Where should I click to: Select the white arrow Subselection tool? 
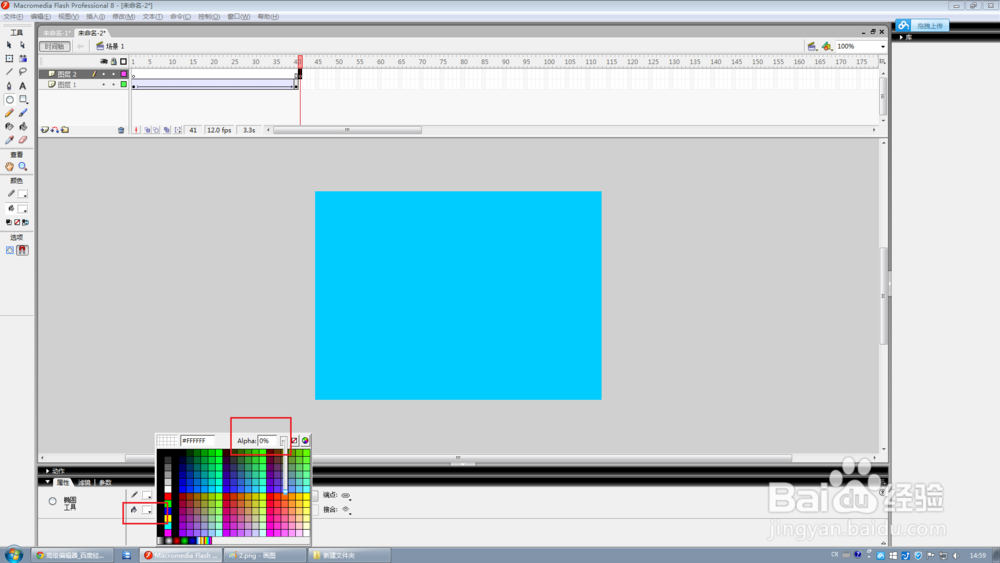click(x=23, y=45)
